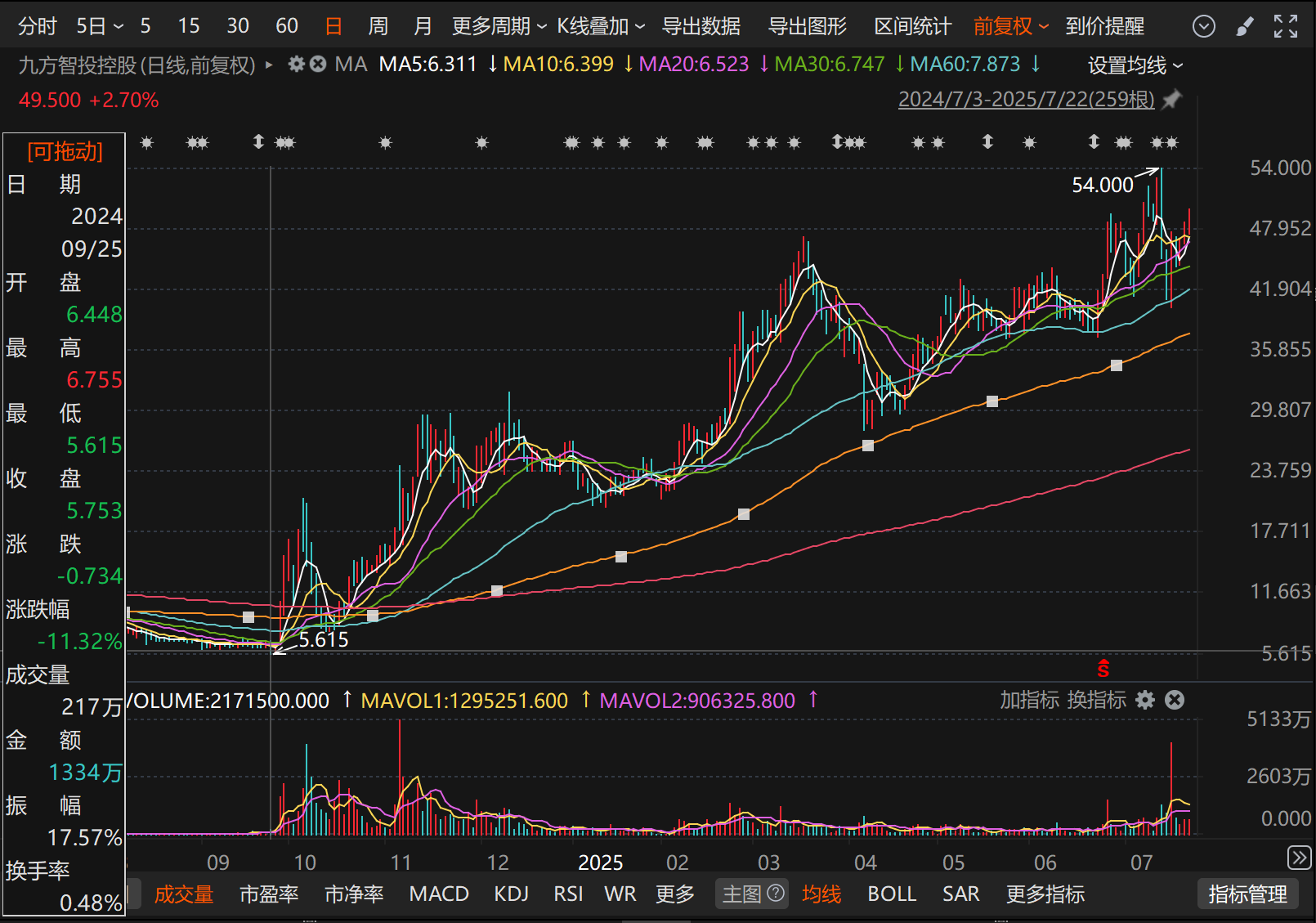1316x923 pixels.
Task: Select 均线 moving average overlay
Action: [821, 894]
